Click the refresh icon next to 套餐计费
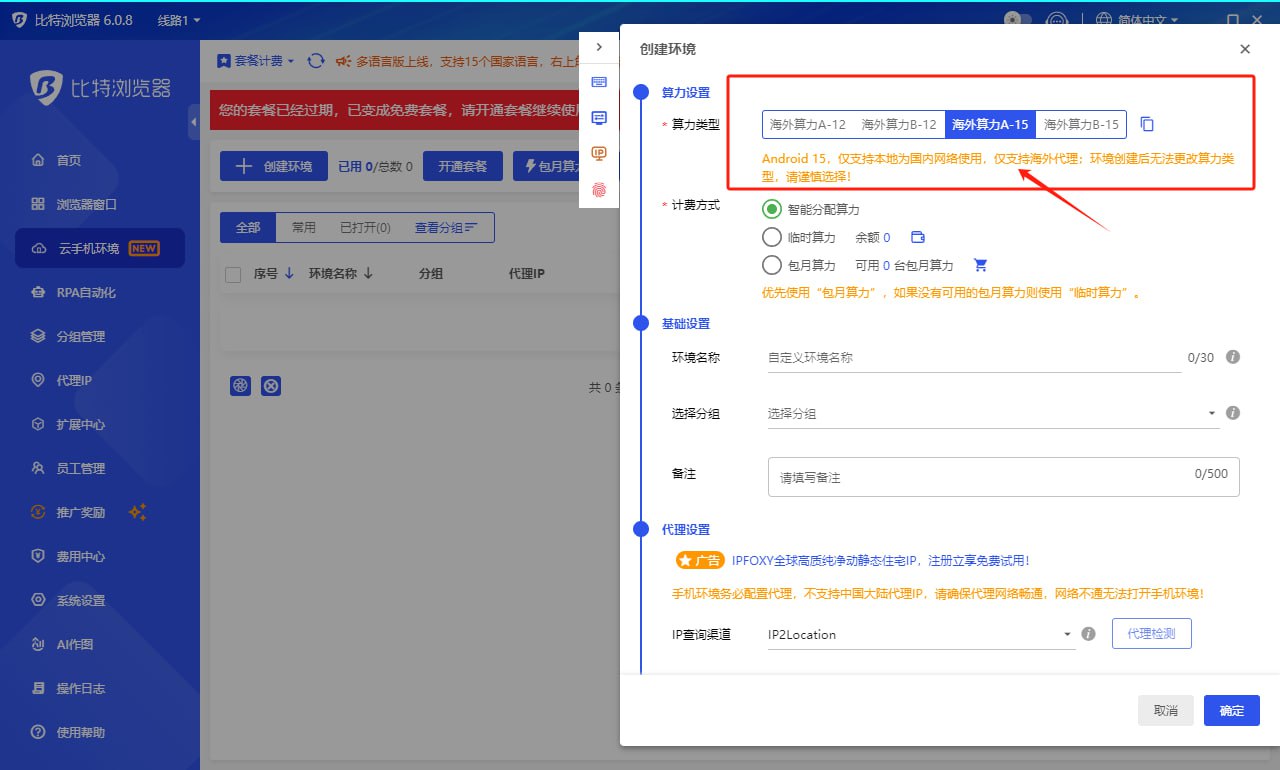 click(x=316, y=61)
